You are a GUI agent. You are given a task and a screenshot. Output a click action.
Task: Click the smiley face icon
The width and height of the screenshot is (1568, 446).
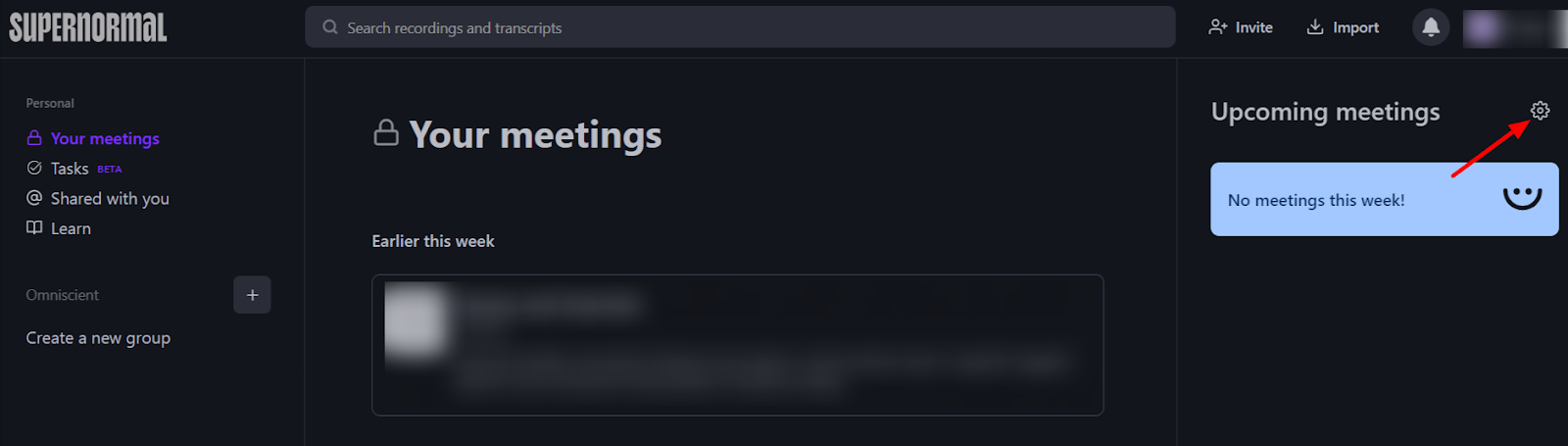tap(1522, 198)
